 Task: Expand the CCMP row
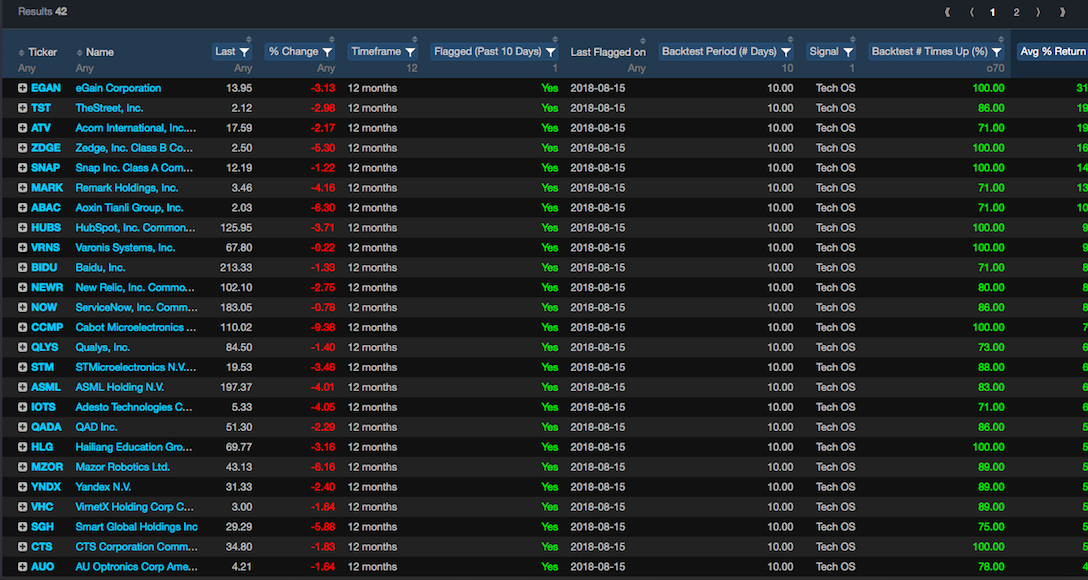(22, 327)
